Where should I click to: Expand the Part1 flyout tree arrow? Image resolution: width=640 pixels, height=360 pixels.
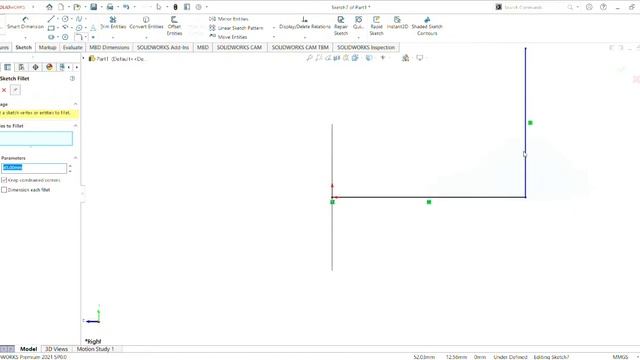point(84,59)
